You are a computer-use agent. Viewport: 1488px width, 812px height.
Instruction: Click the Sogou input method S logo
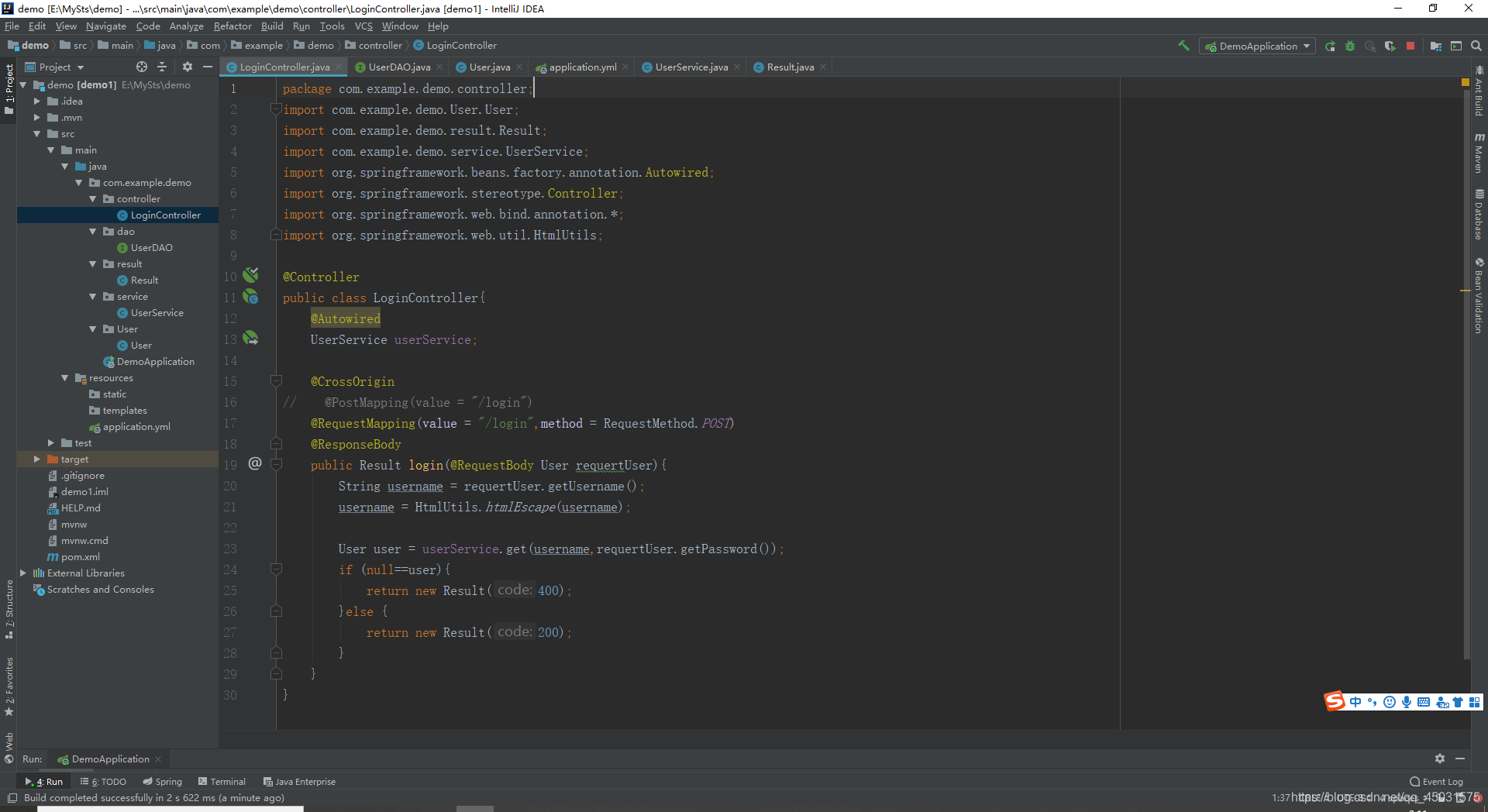pyautogui.click(x=1335, y=701)
